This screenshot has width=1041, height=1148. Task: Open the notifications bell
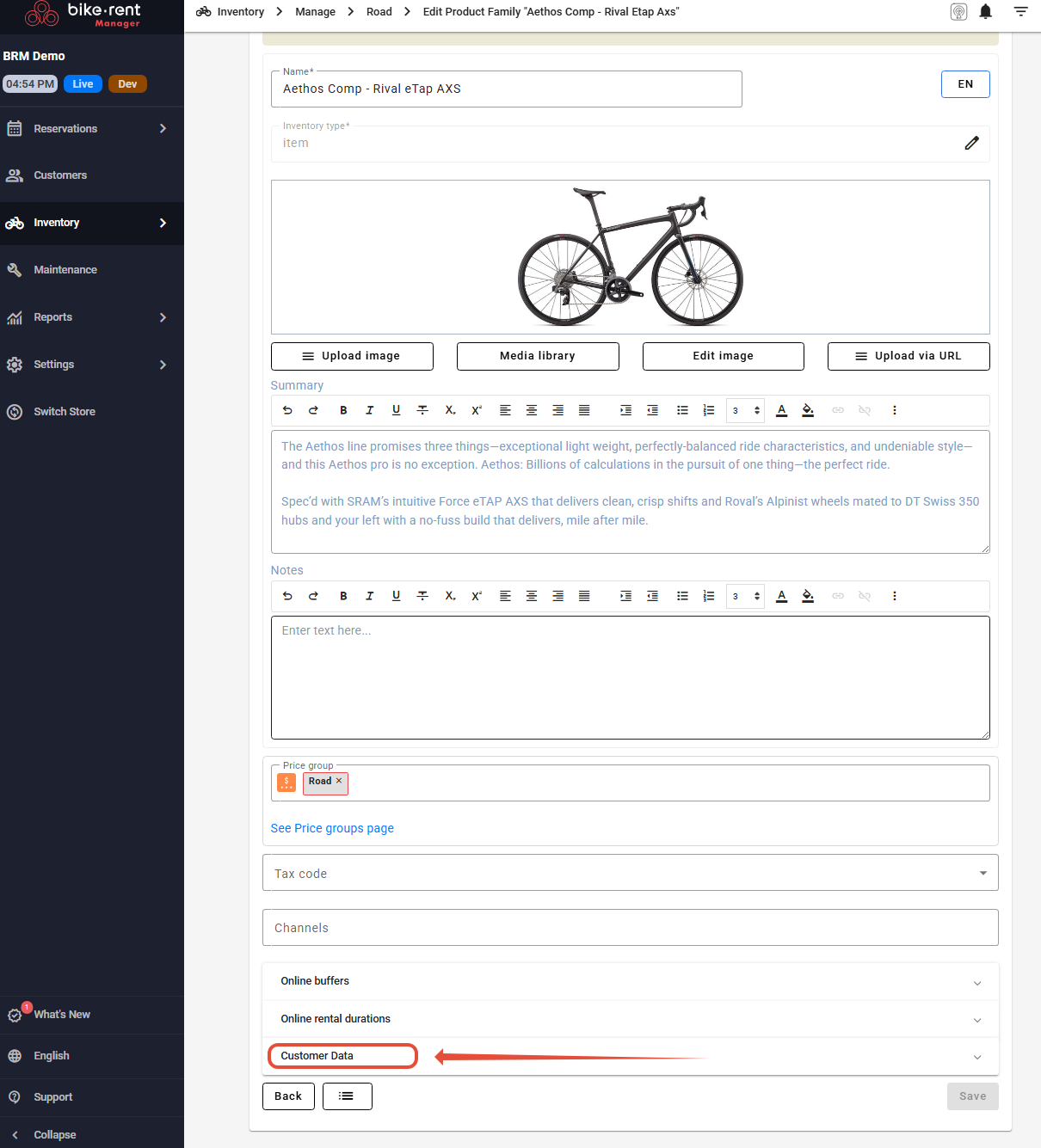986,11
